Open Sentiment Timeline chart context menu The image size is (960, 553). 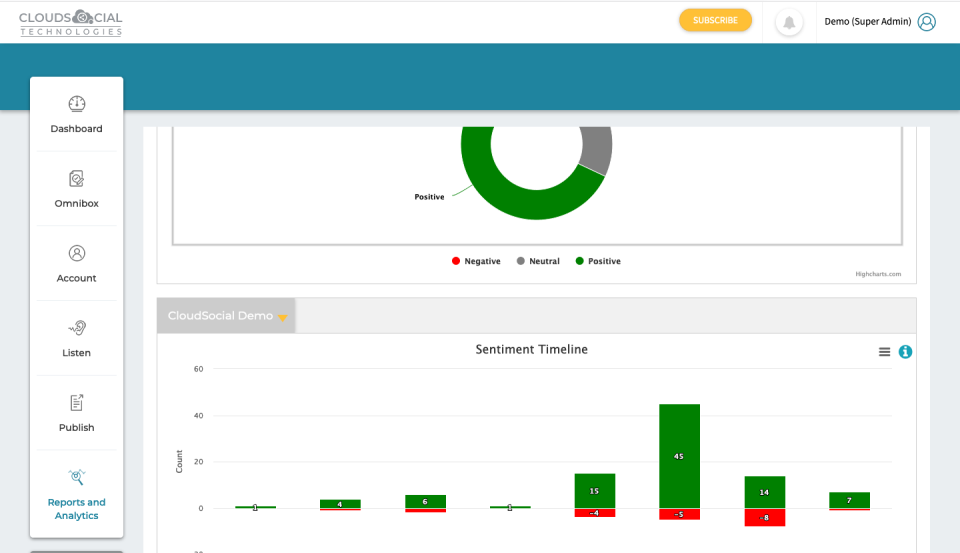[x=884, y=352]
